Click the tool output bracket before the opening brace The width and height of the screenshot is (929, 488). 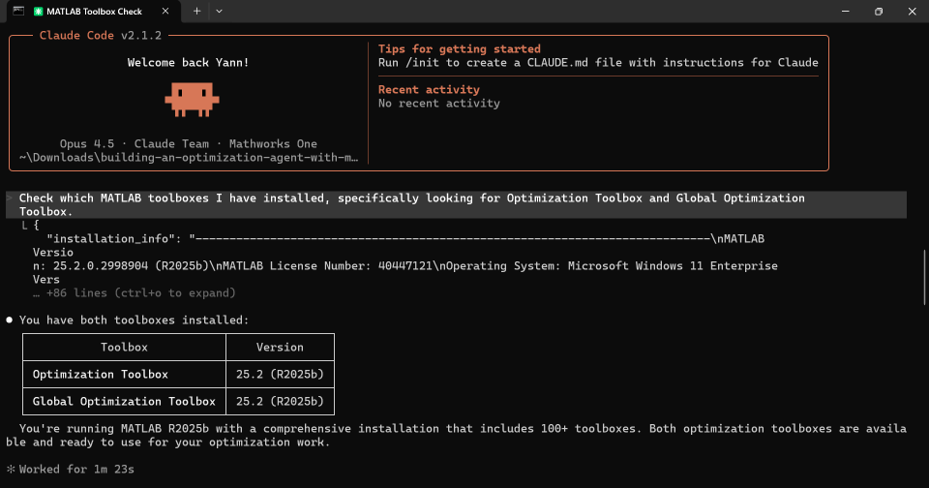click(25, 226)
